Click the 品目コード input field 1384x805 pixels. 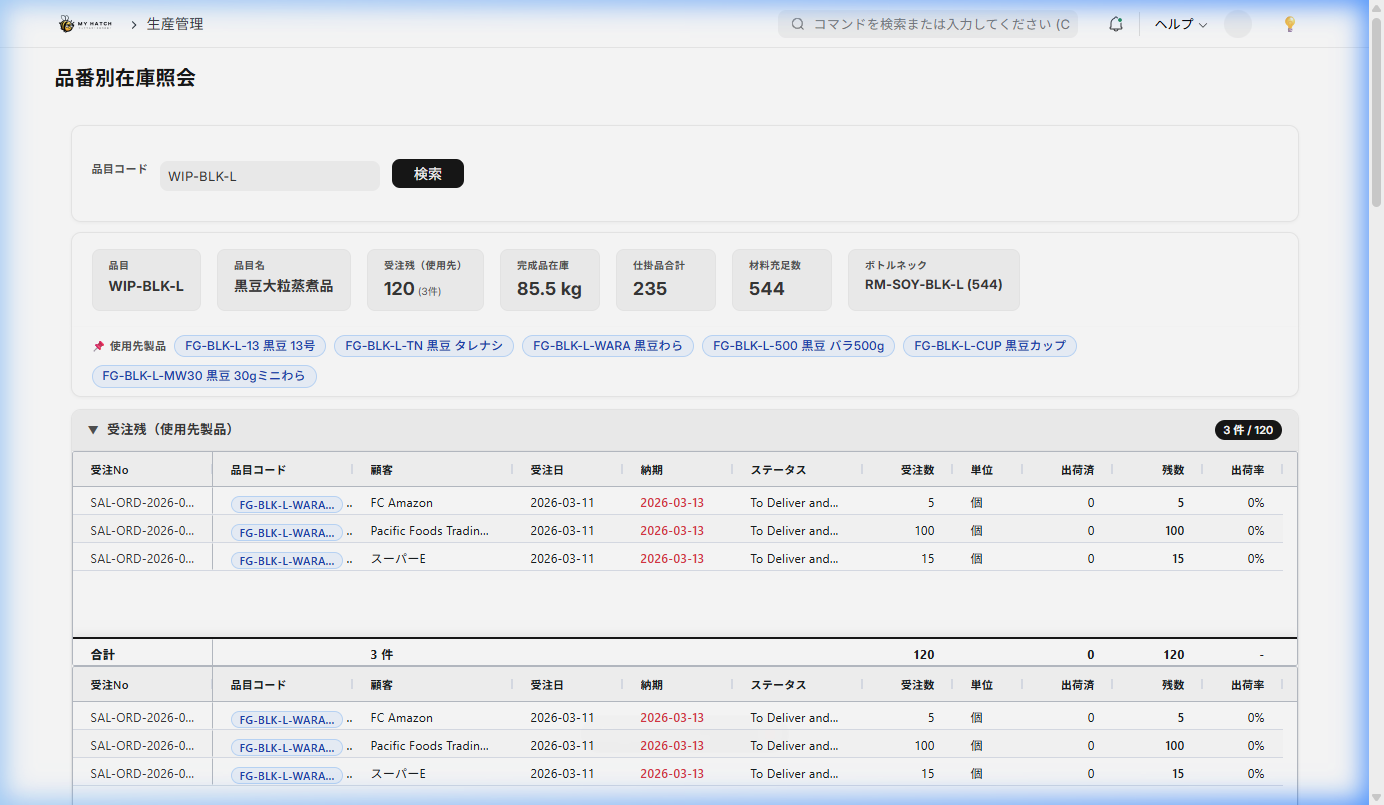click(269, 175)
